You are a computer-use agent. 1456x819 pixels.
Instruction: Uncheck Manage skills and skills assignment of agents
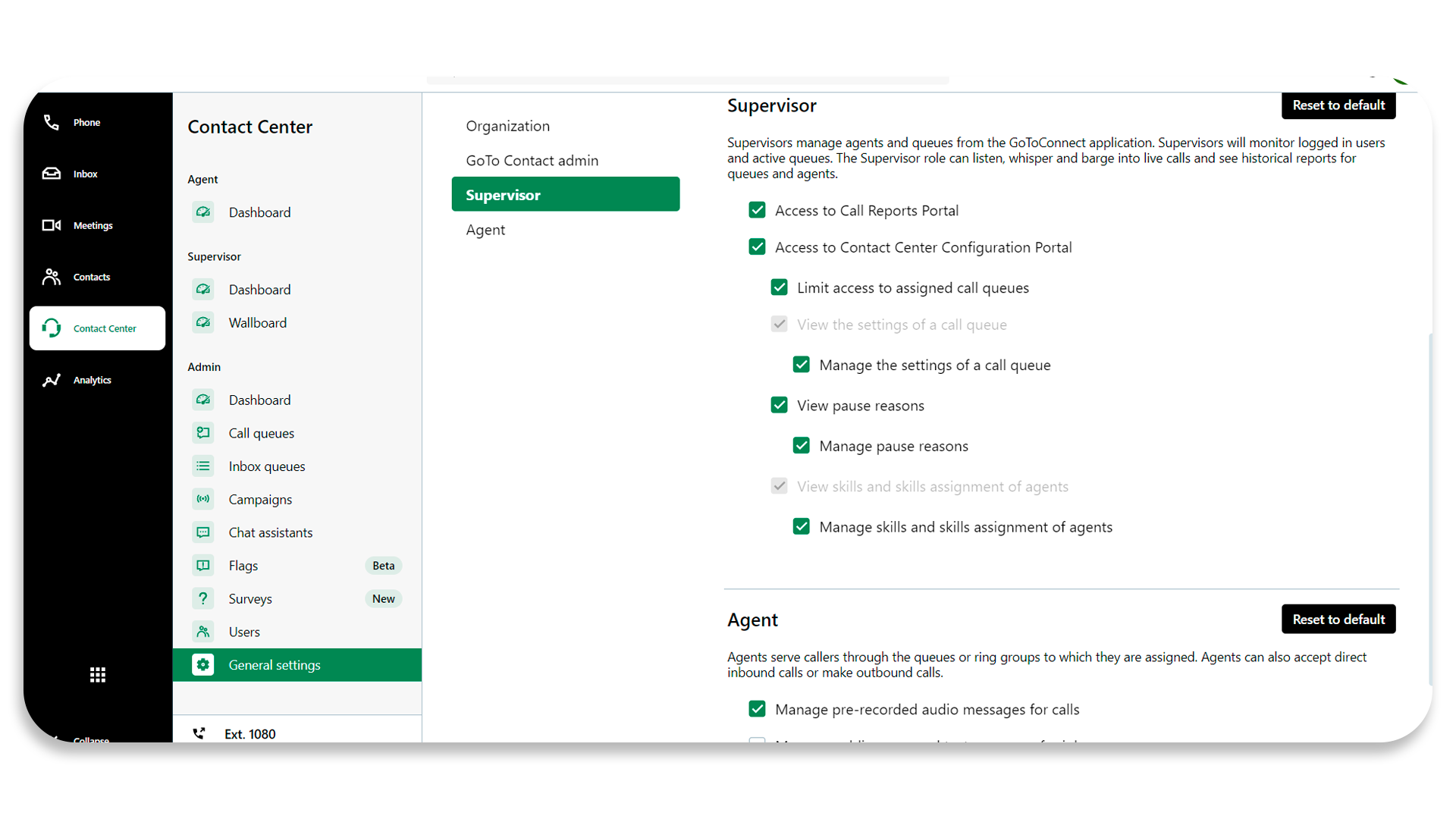pos(801,527)
